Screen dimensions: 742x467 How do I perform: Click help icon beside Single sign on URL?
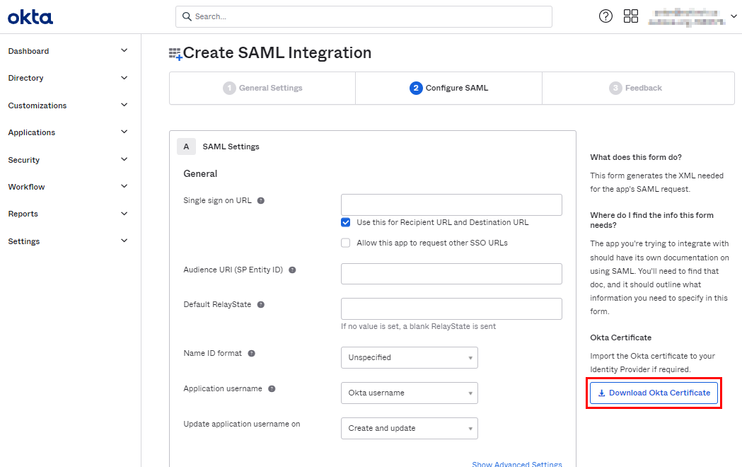click(261, 201)
